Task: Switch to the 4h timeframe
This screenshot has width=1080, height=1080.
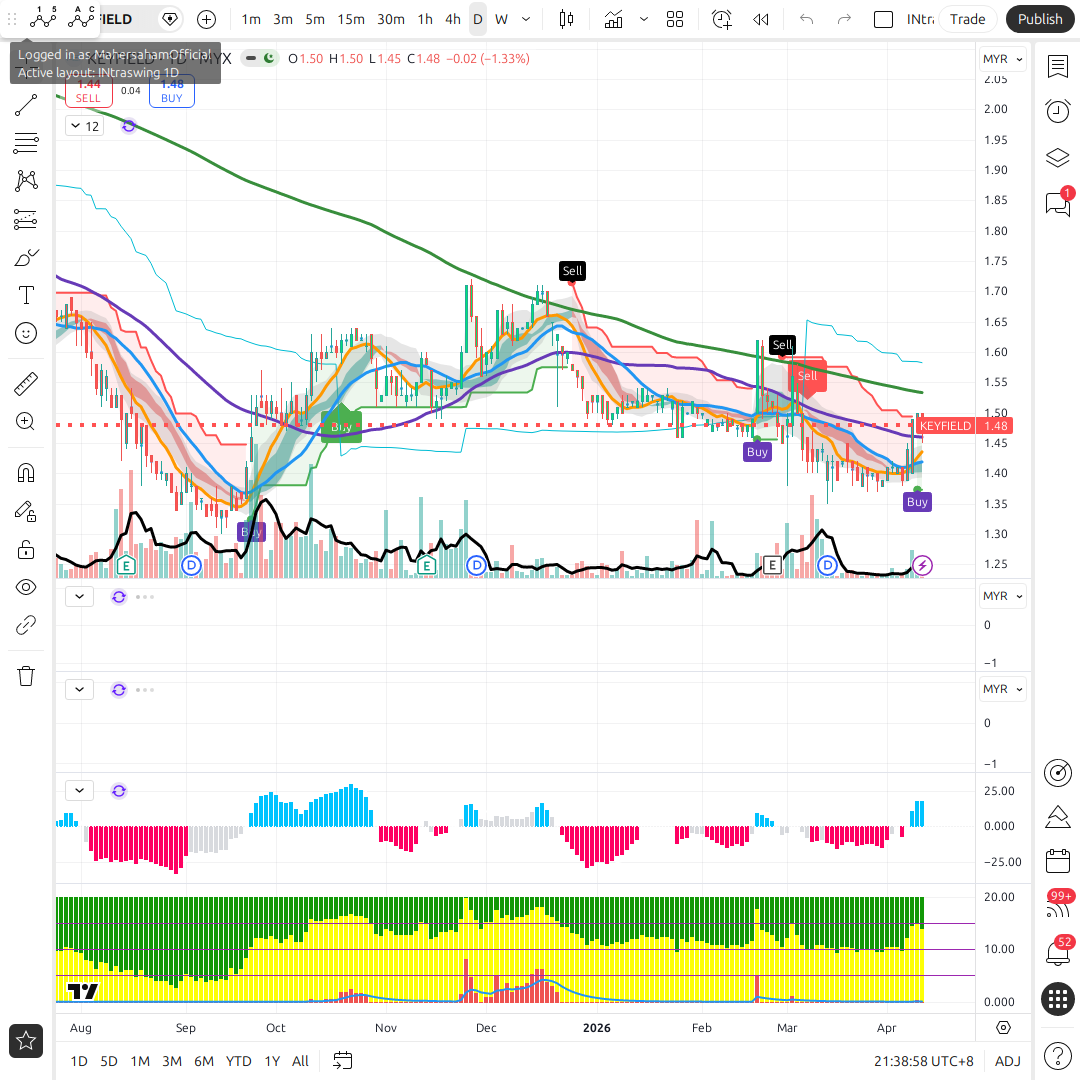Action: pyautogui.click(x=453, y=19)
